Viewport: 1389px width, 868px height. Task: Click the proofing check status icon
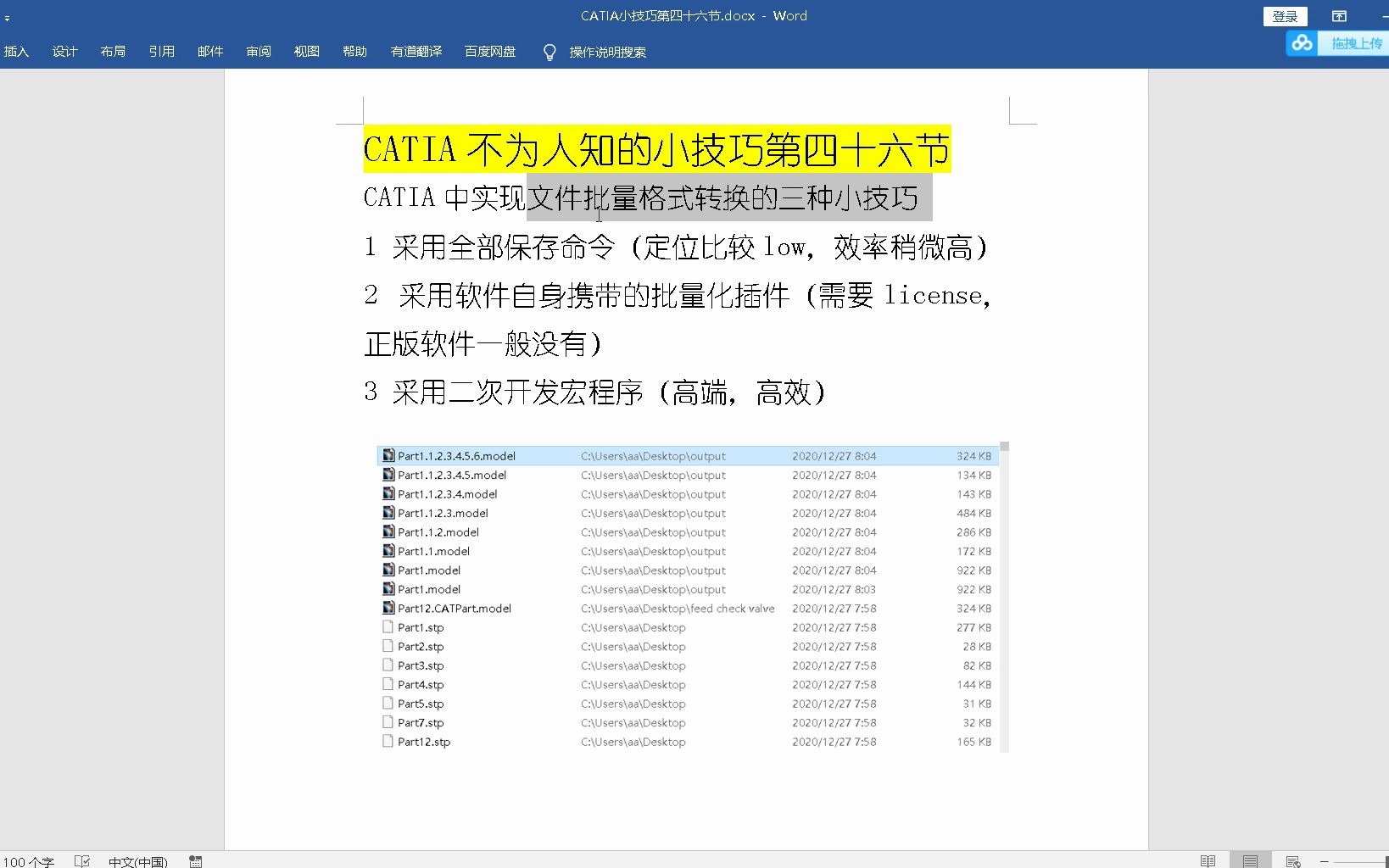[x=82, y=861]
